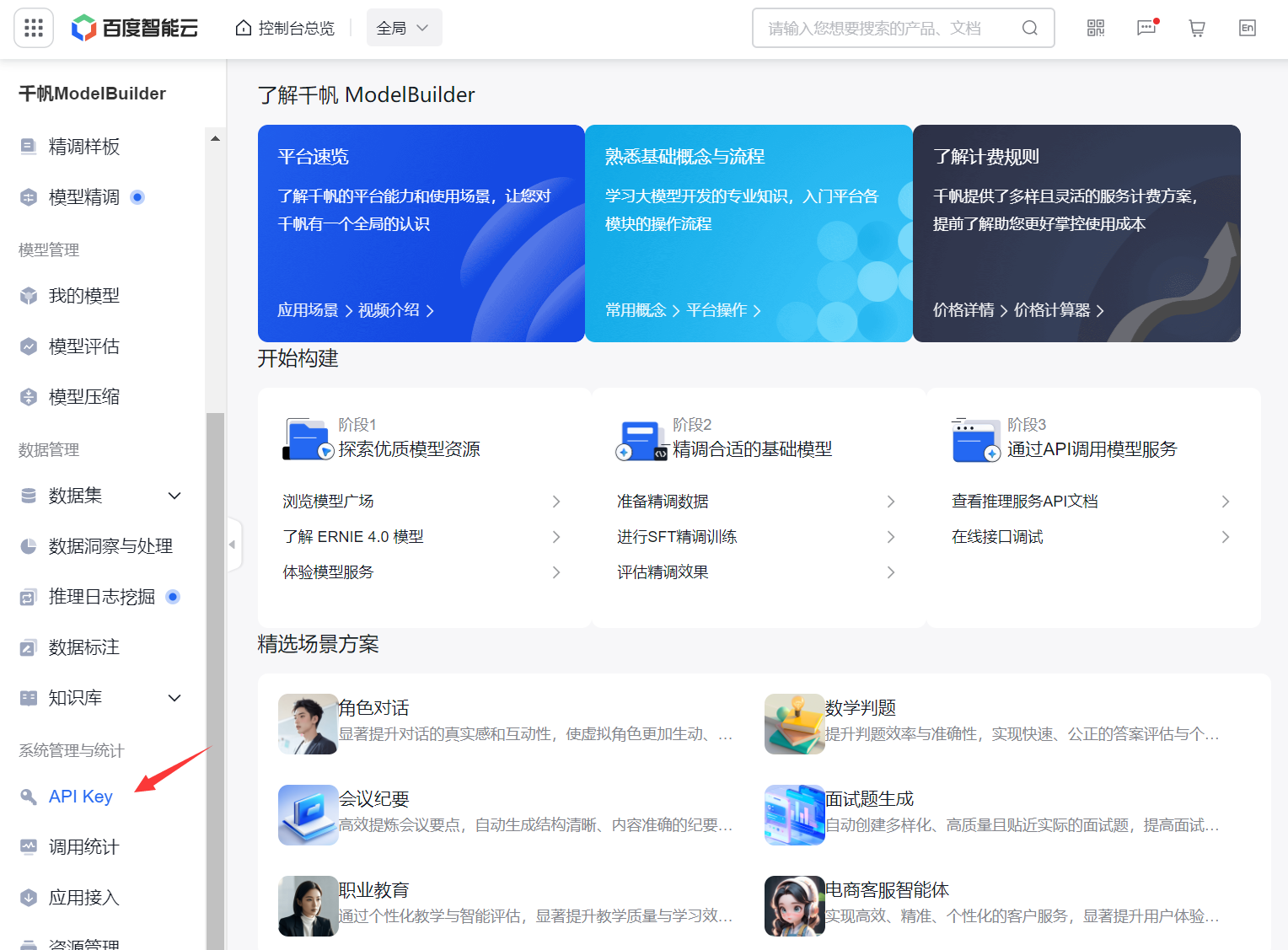
Task: Expand the 知识库 submenu chevron
Action: pyautogui.click(x=174, y=698)
